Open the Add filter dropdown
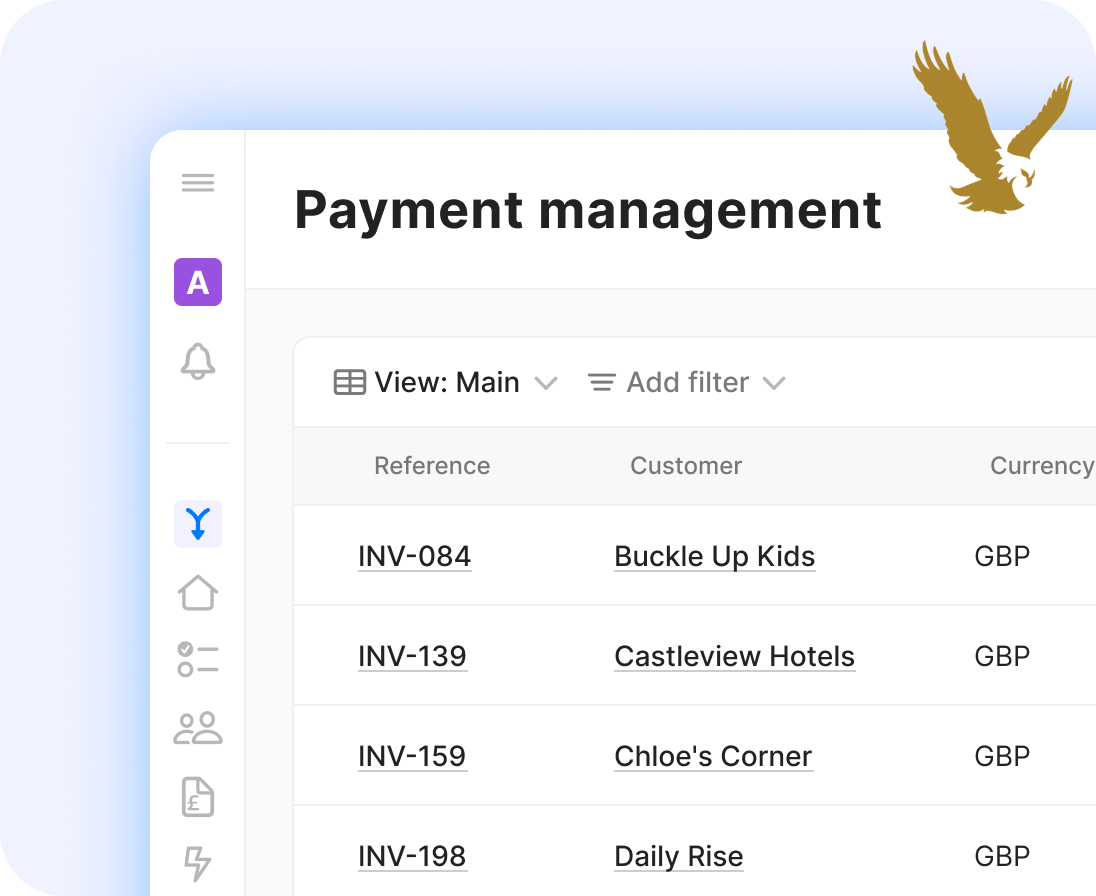The width and height of the screenshot is (1096, 896). click(x=686, y=383)
